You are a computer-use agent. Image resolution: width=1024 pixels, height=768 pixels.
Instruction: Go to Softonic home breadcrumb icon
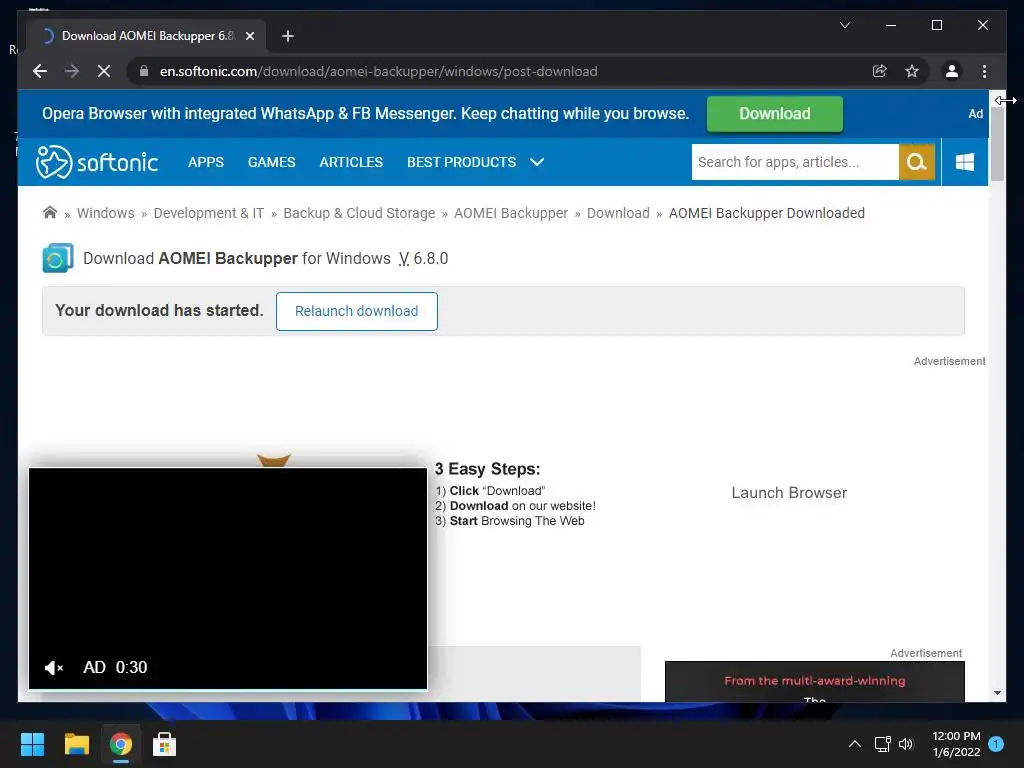coord(50,213)
